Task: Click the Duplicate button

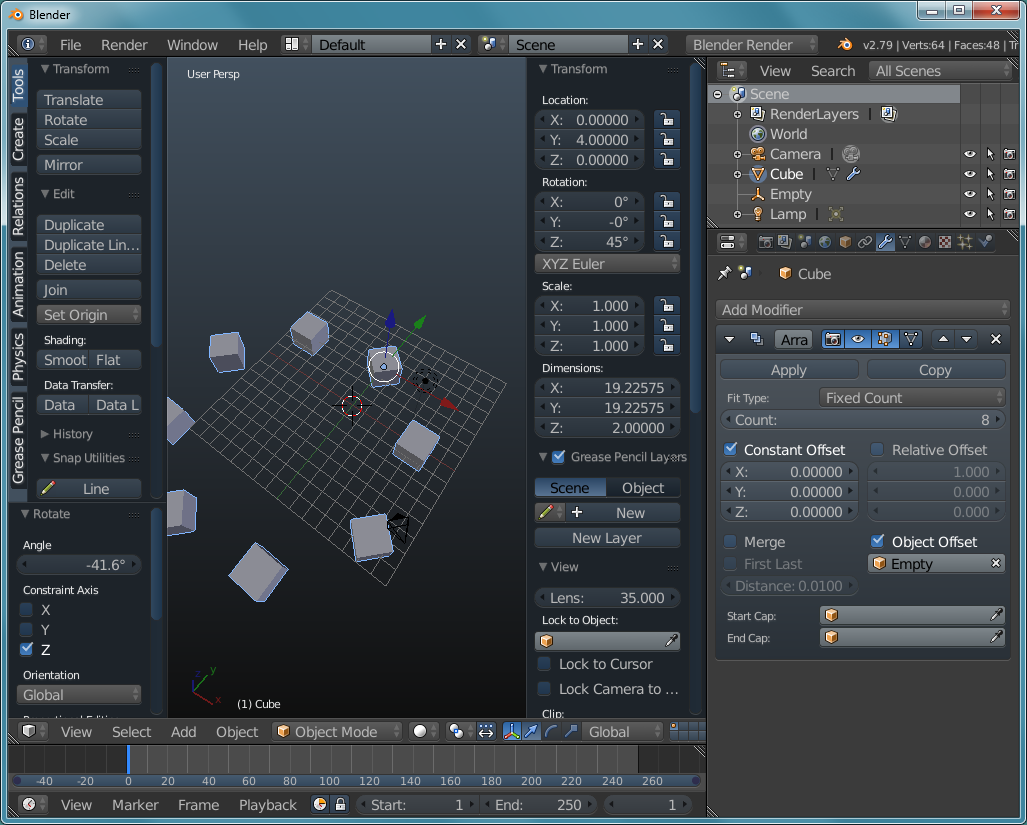Action: click(89, 225)
